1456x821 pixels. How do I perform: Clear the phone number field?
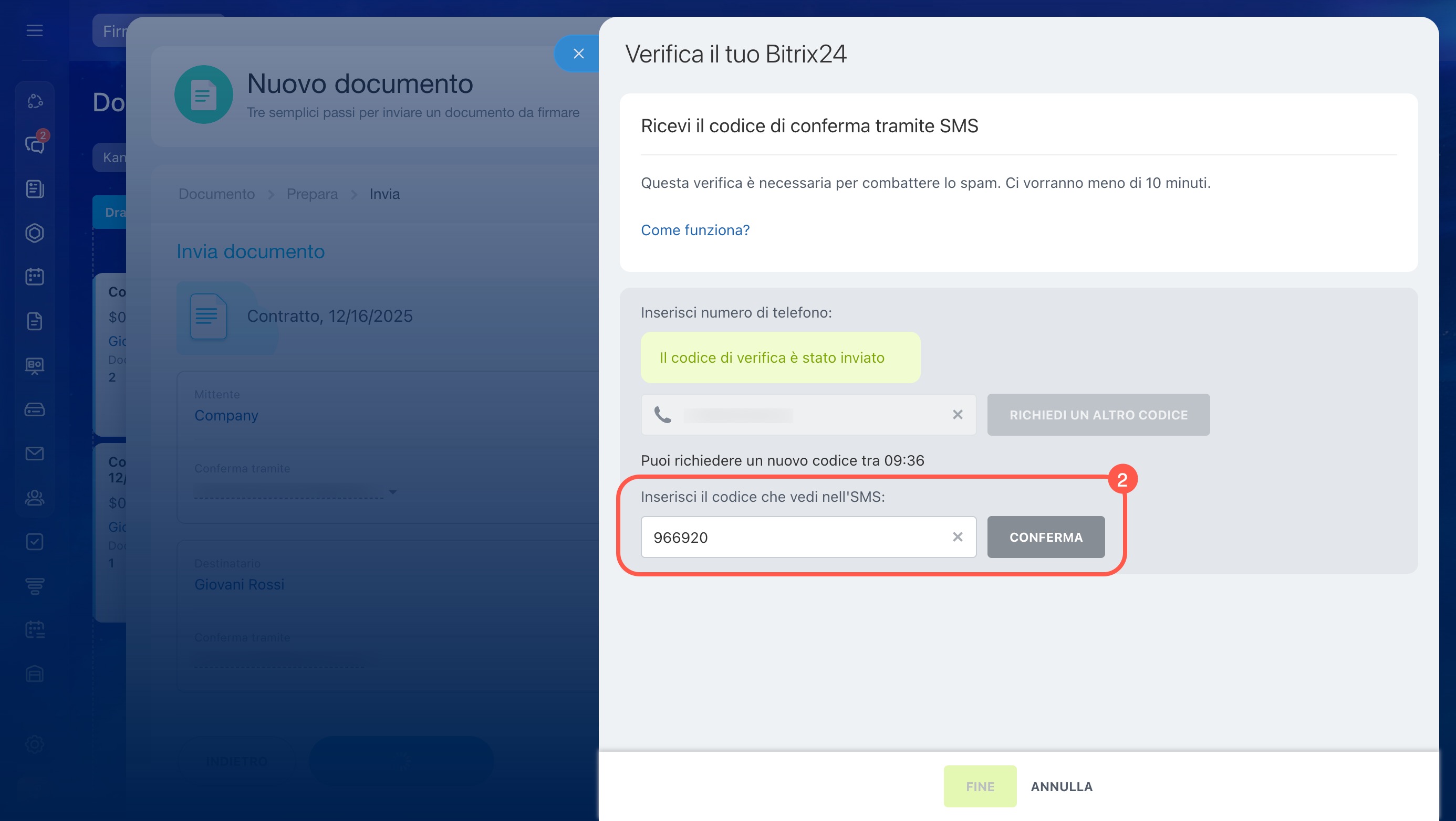click(x=957, y=415)
